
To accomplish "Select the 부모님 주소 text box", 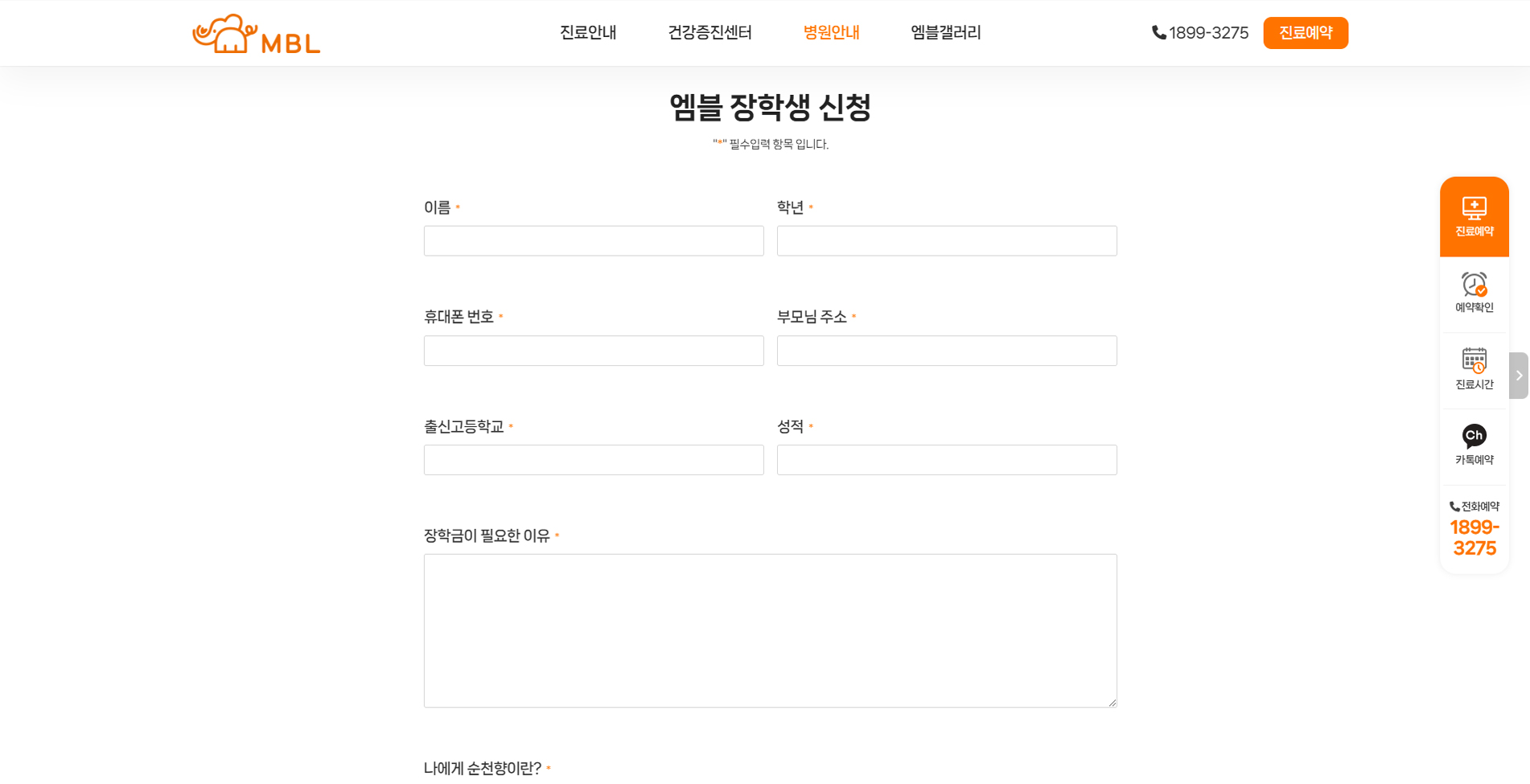I will point(946,351).
